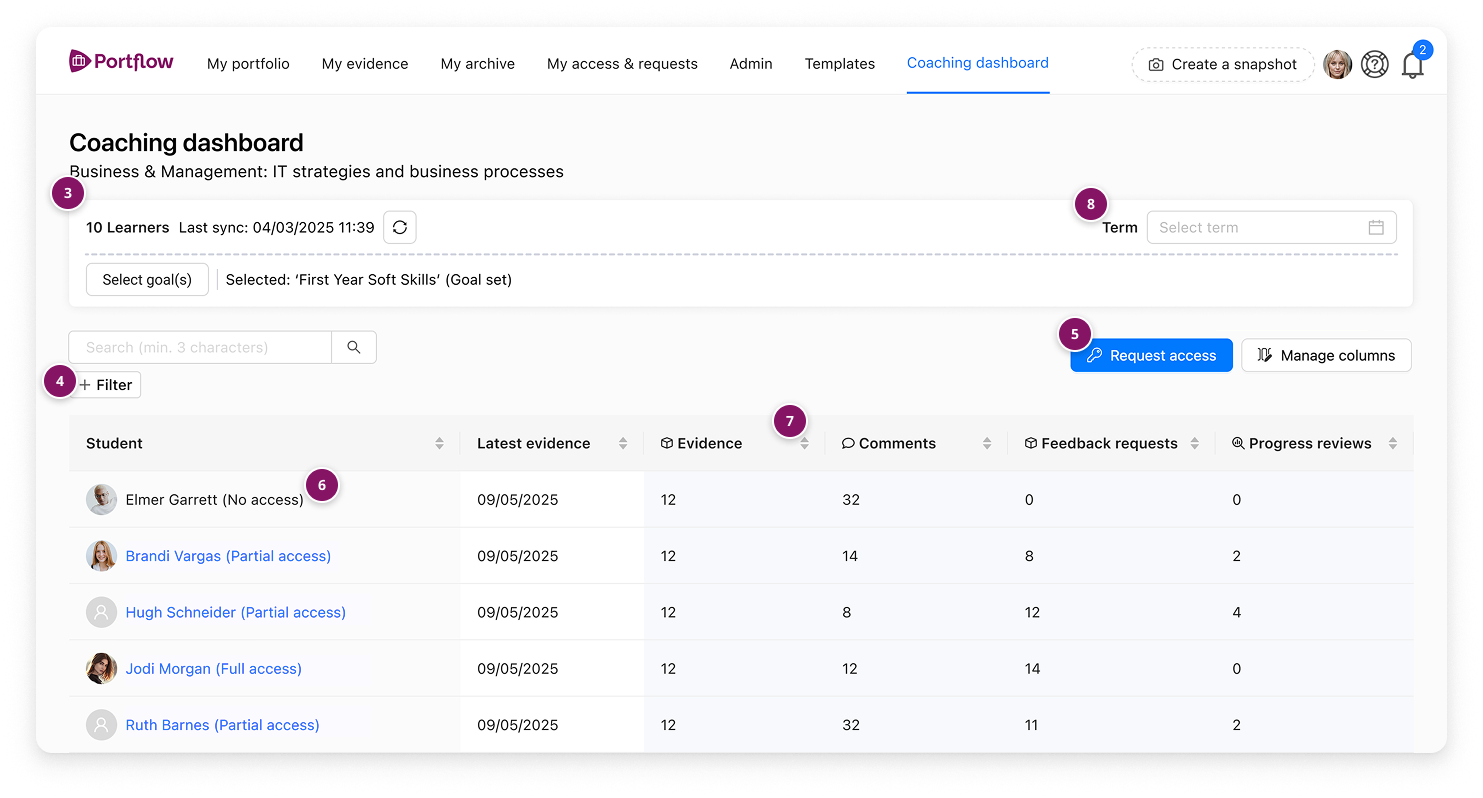Sort by Comments column arrows
Screen dimensions: 1483x798
[987, 443]
